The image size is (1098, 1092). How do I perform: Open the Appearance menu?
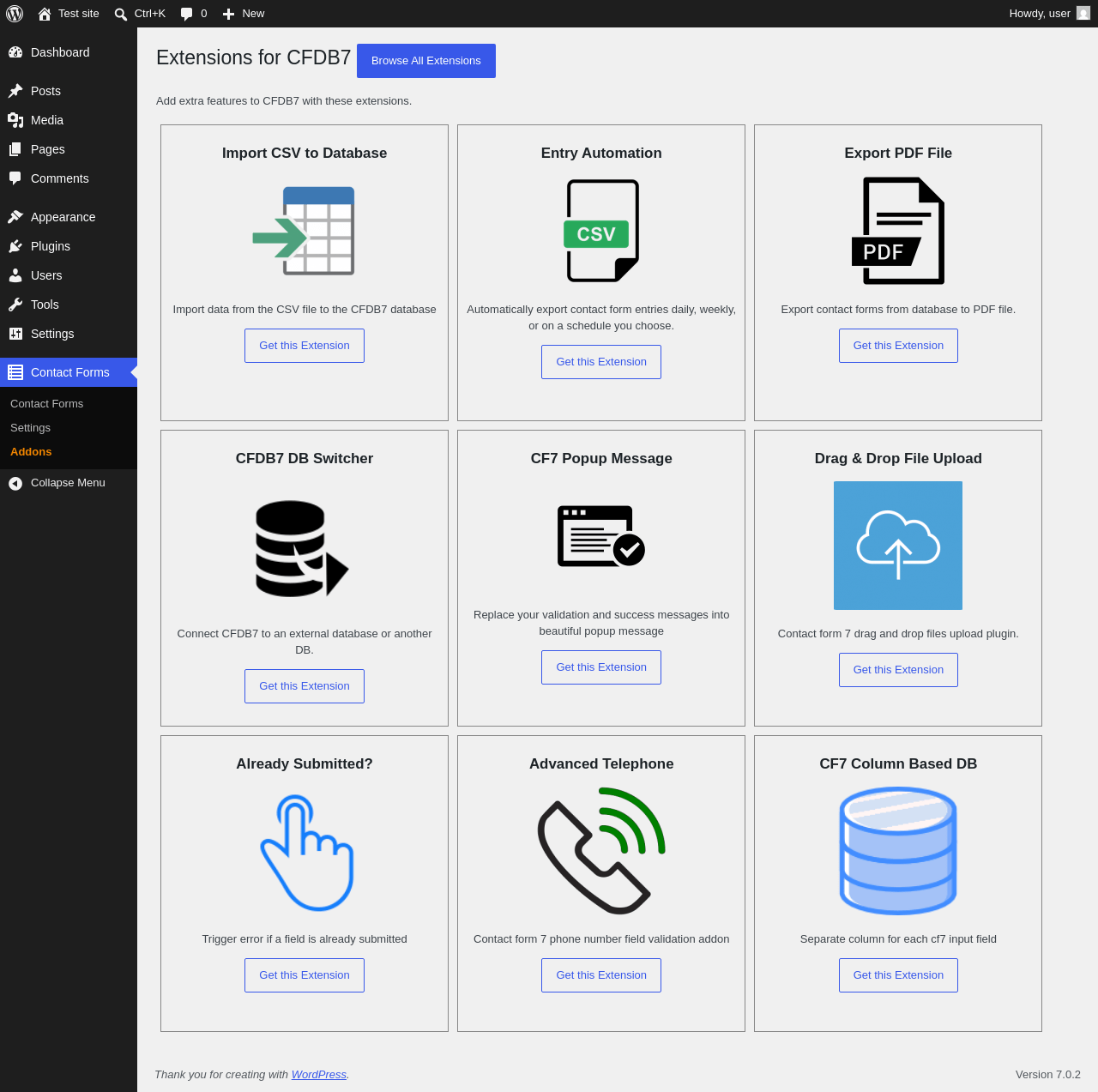point(69,217)
